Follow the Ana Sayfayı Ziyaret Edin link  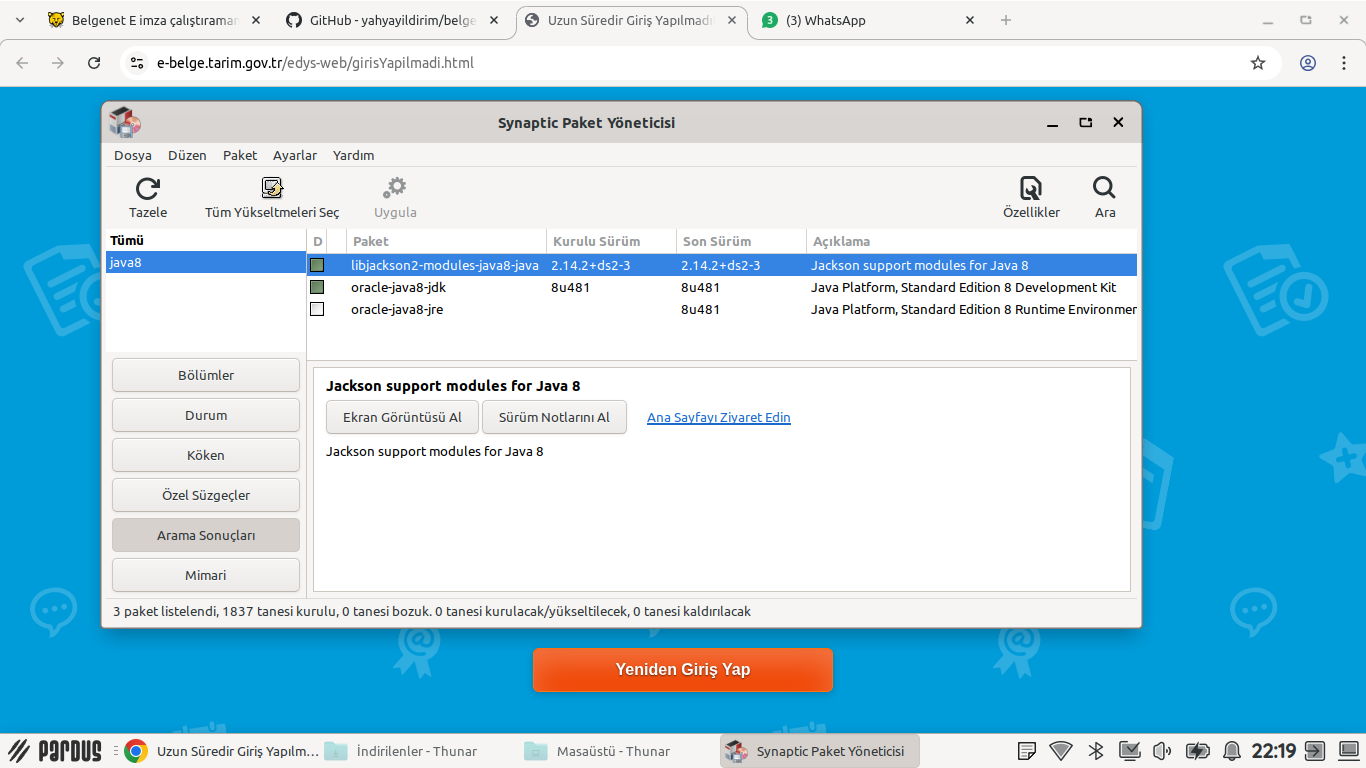[x=718, y=418]
